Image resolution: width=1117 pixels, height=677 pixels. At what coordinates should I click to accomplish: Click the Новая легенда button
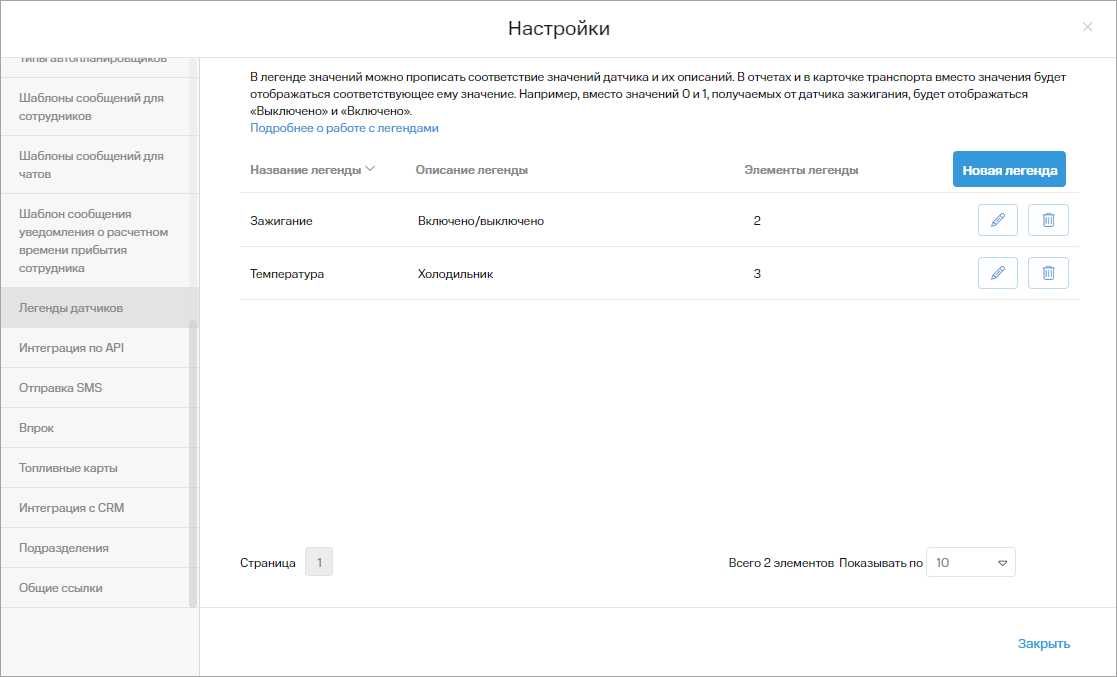tap(1009, 170)
